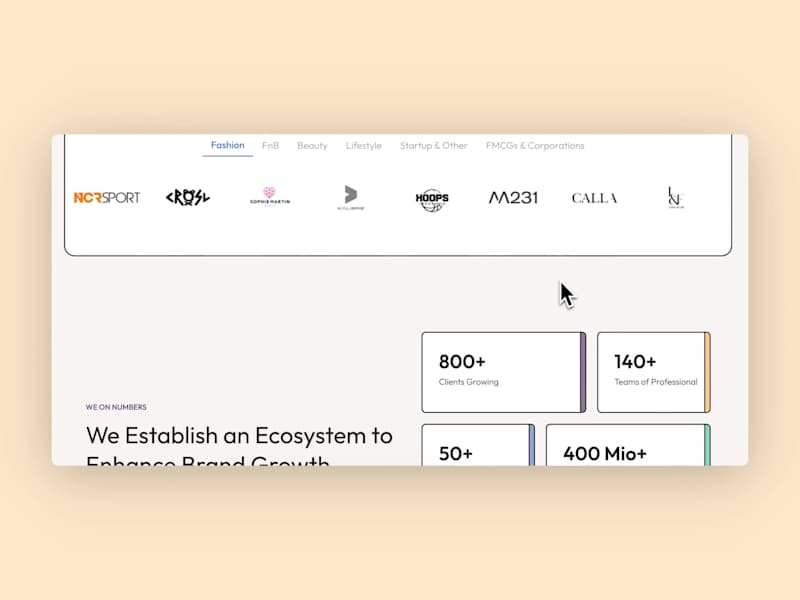Click the Hoops basketball logo

432,199
